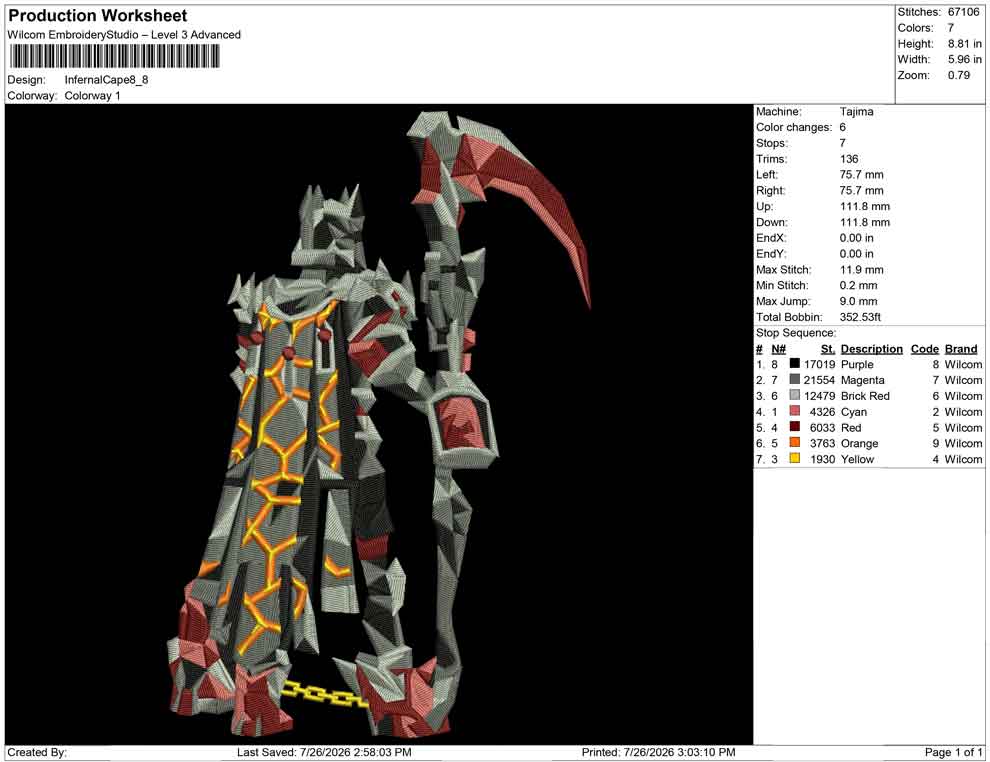The image size is (990, 762).
Task: Click the 'Code' column header
Action: 924,348
